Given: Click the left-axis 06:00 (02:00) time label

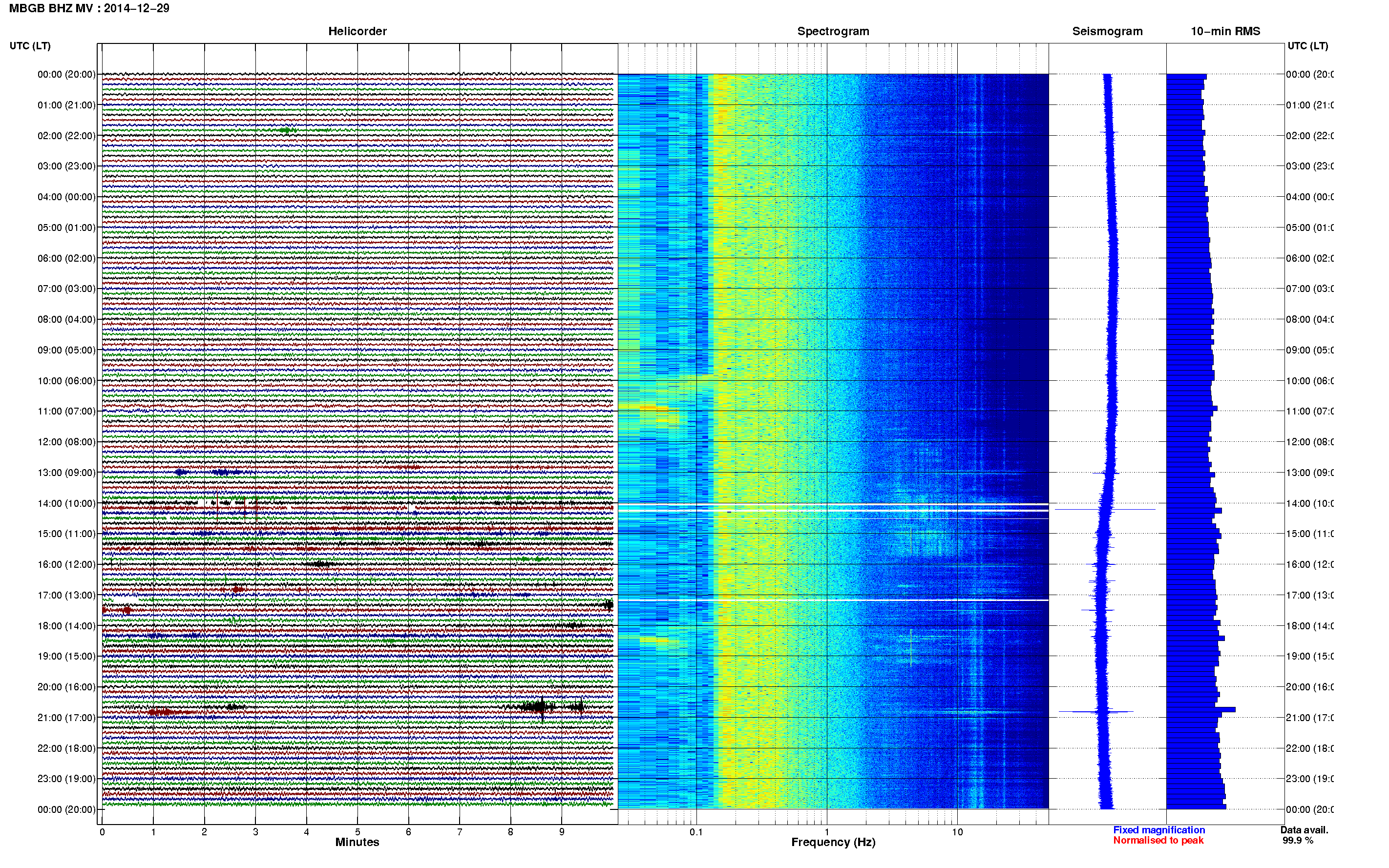Looking at the screenshot, I should point(66,258).
